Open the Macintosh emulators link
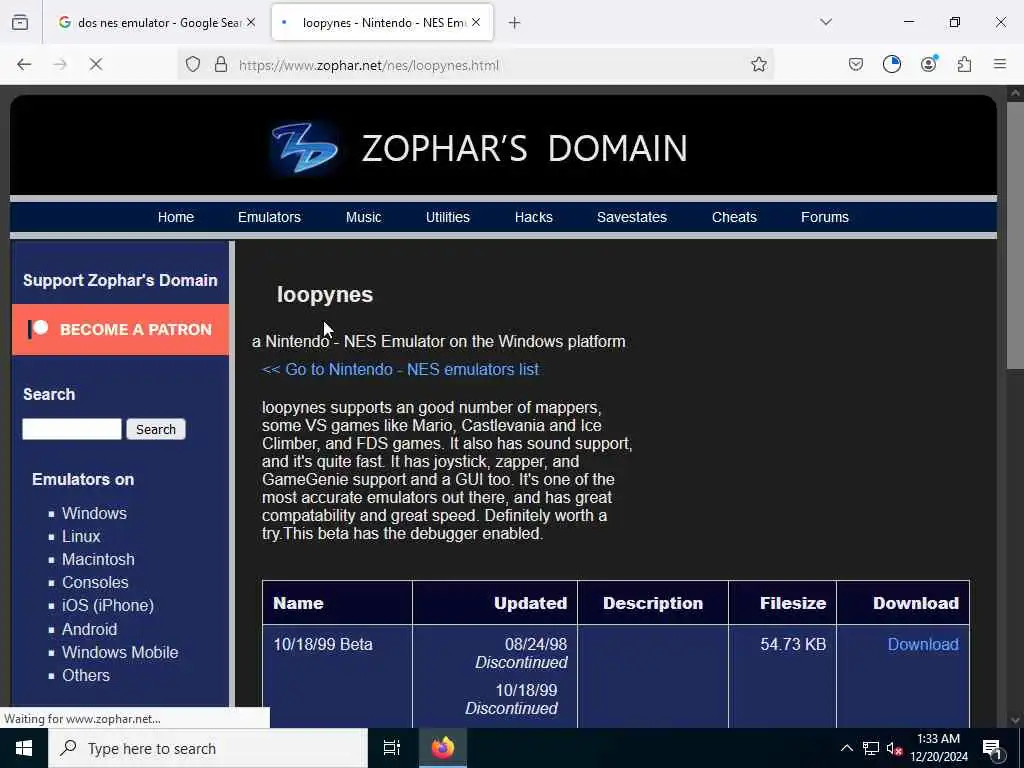Image resolution: width=1024 pixels, height=768 pixels. pos(98,560)
